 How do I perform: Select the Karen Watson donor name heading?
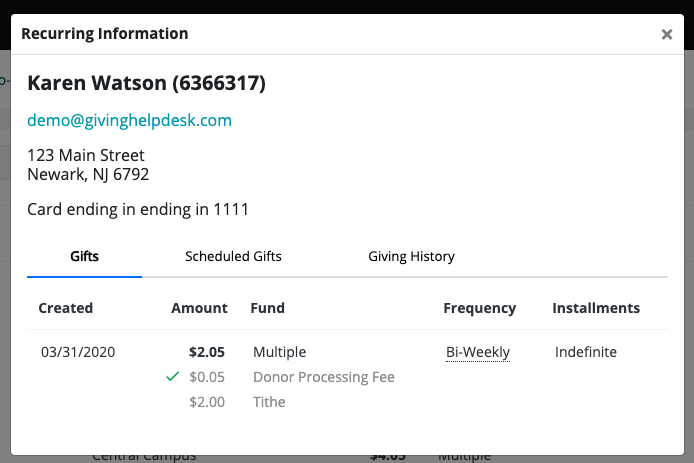pos(146,83)
